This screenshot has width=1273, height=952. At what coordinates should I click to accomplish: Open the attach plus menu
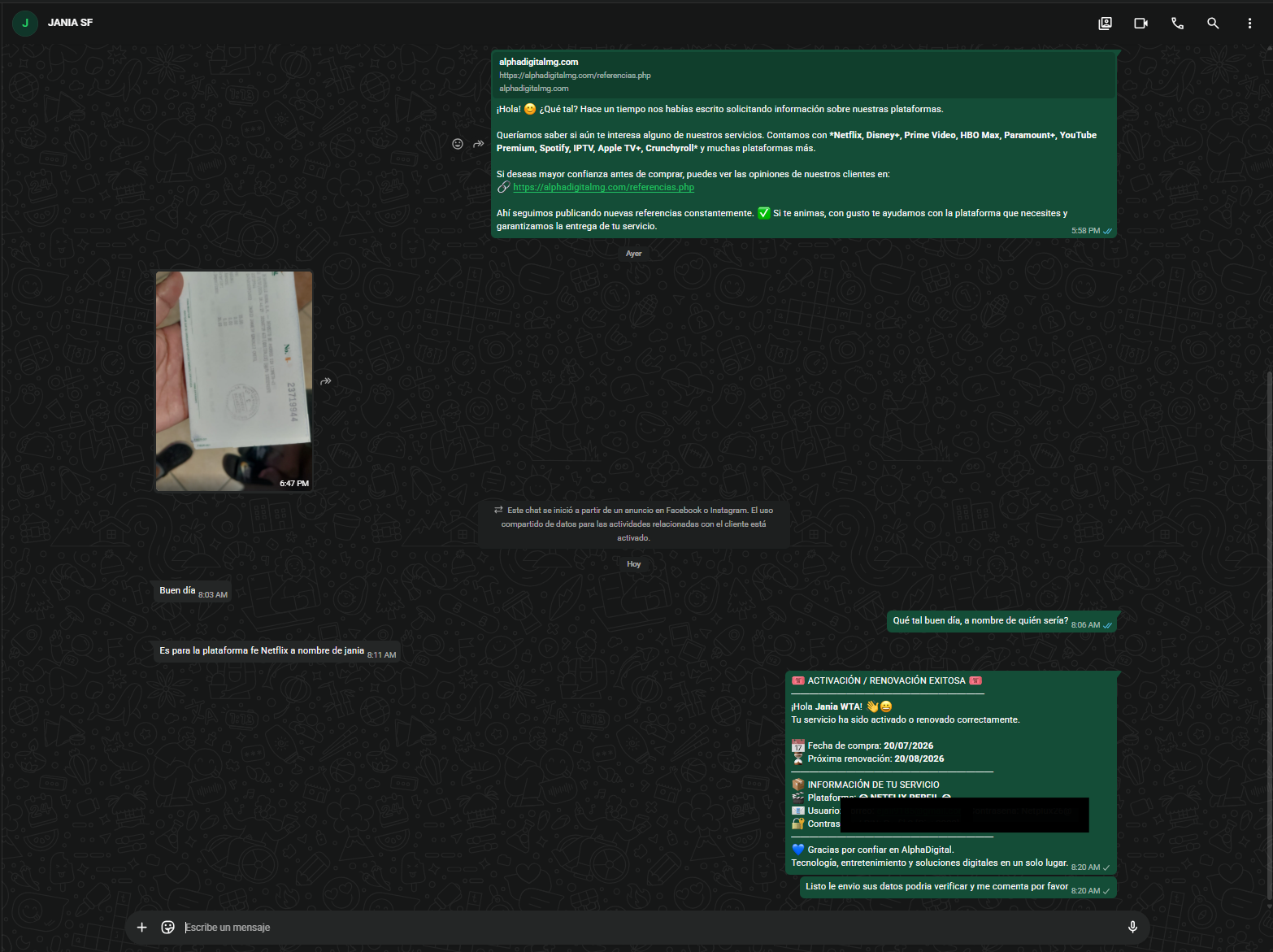point(141,927)
